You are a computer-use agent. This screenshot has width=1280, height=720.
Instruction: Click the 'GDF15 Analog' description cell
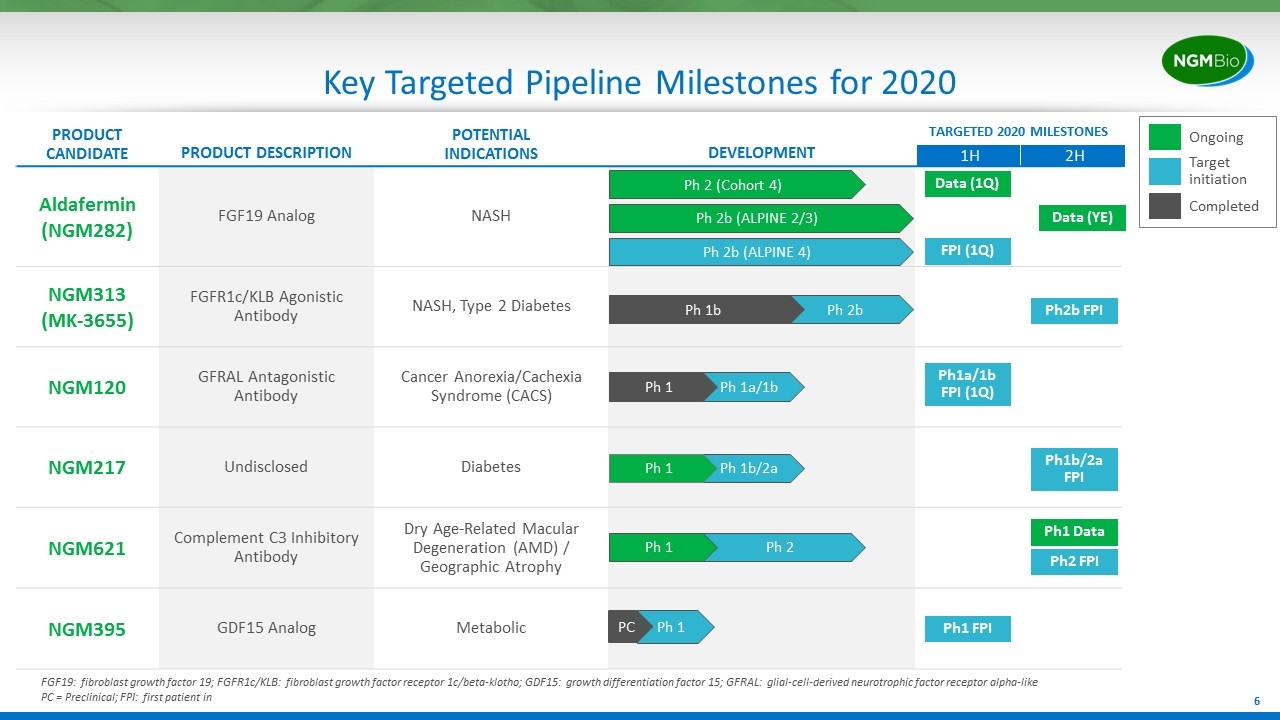266,628
